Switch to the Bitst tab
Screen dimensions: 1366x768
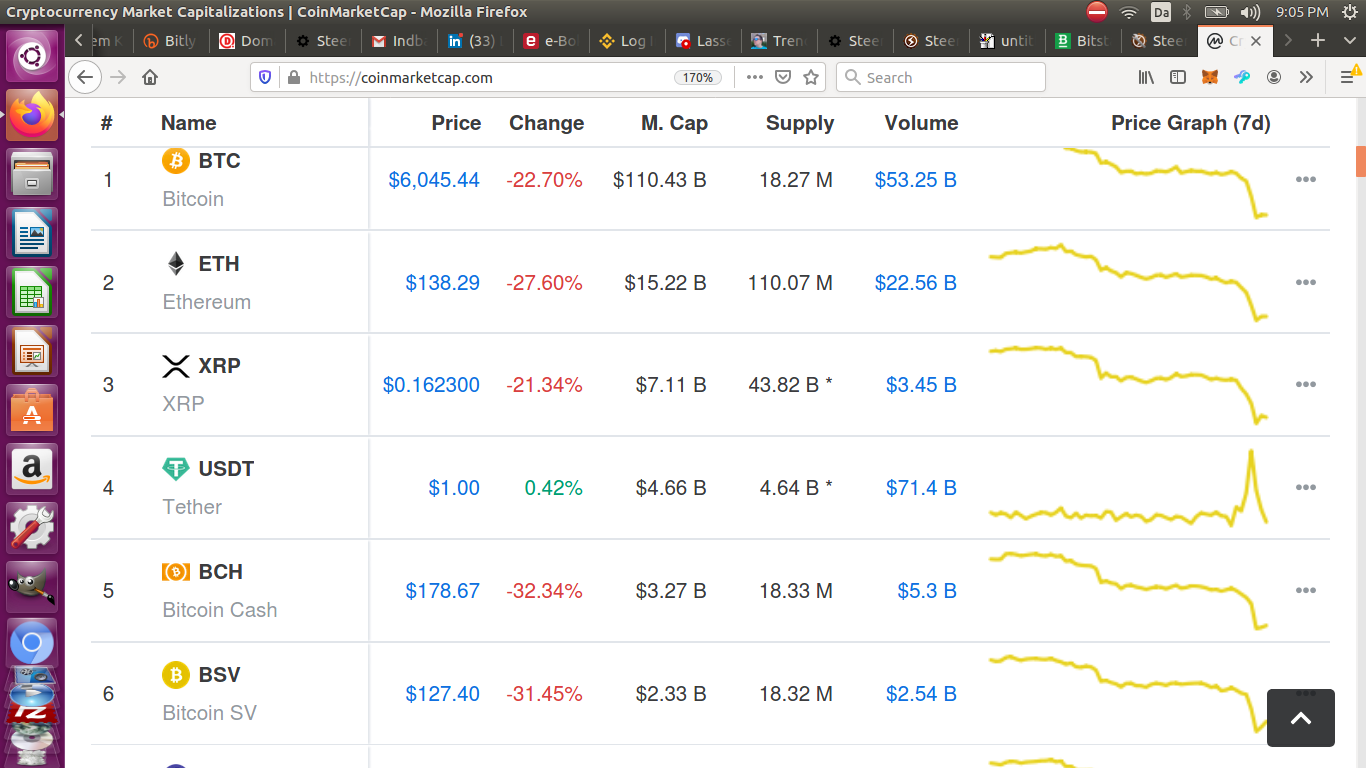click(x=1084, y=41)
